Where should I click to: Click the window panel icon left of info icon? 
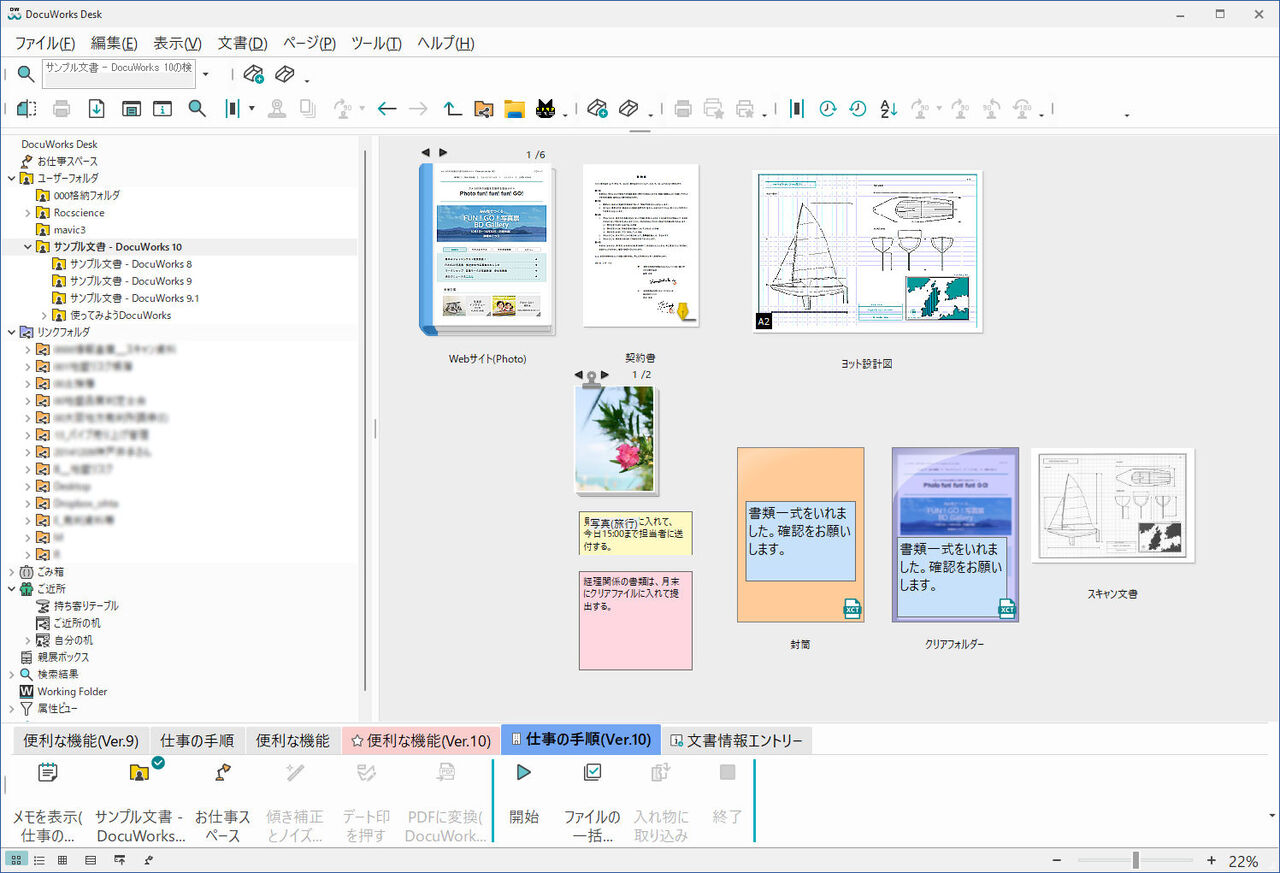pos(131,108)
